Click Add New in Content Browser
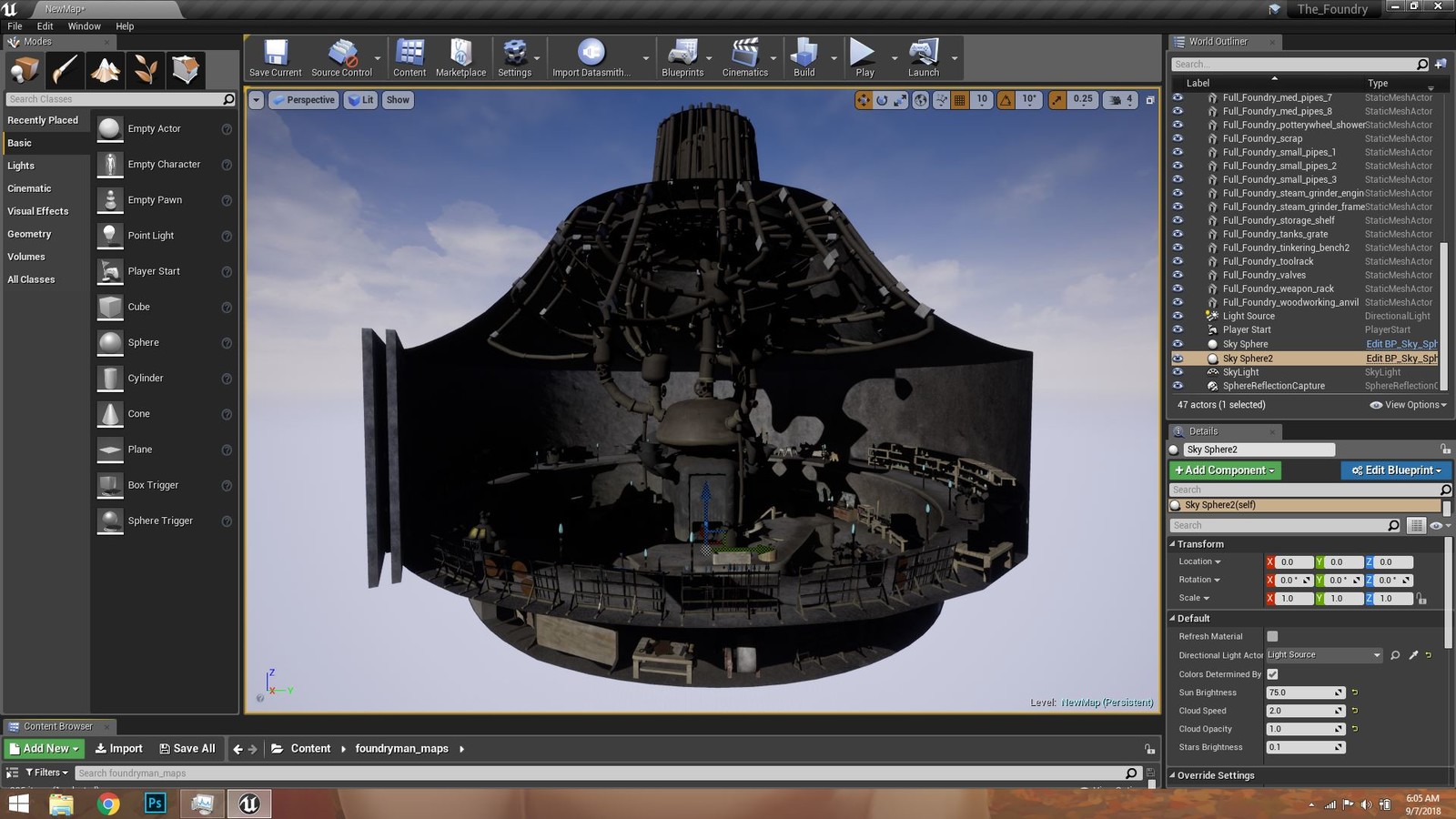The width and height of the screenshot is (1456, 819). click(45, 749)
